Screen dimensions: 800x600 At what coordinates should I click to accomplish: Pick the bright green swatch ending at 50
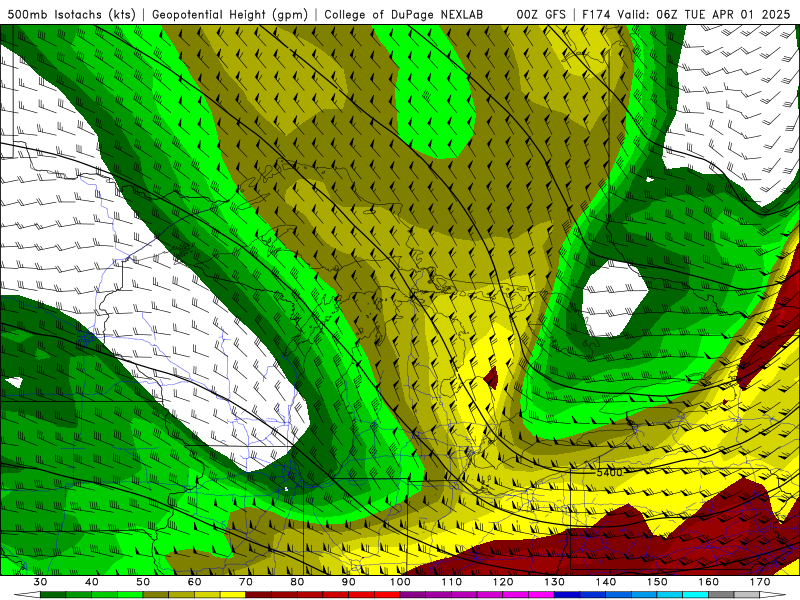tap(130, 595)
